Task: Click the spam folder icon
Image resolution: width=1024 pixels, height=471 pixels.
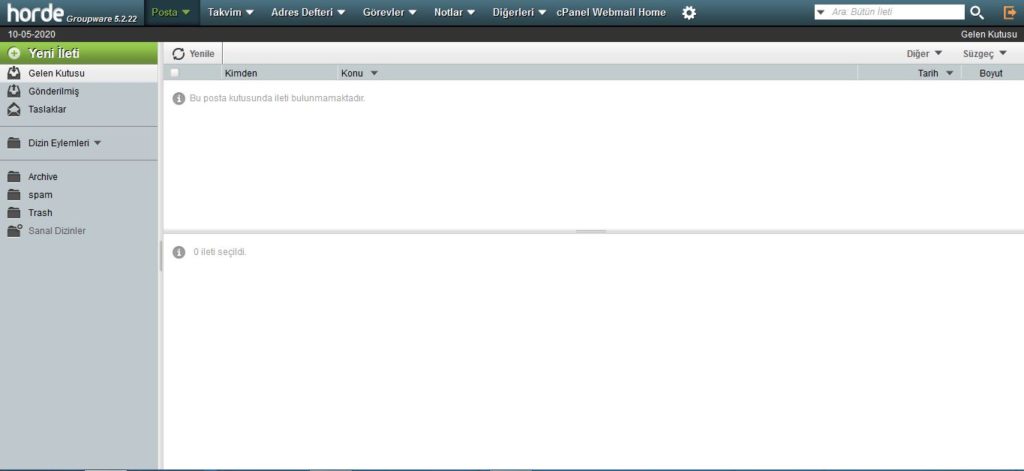Action: (x=14, y=195)
